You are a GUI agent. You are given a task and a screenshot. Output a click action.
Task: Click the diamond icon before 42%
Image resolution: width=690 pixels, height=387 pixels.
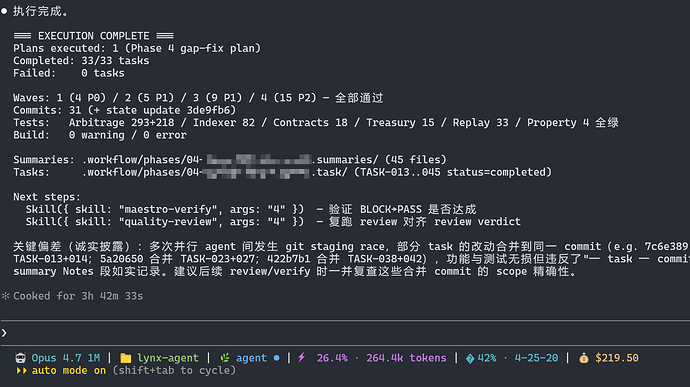click(x=470, y=358)
